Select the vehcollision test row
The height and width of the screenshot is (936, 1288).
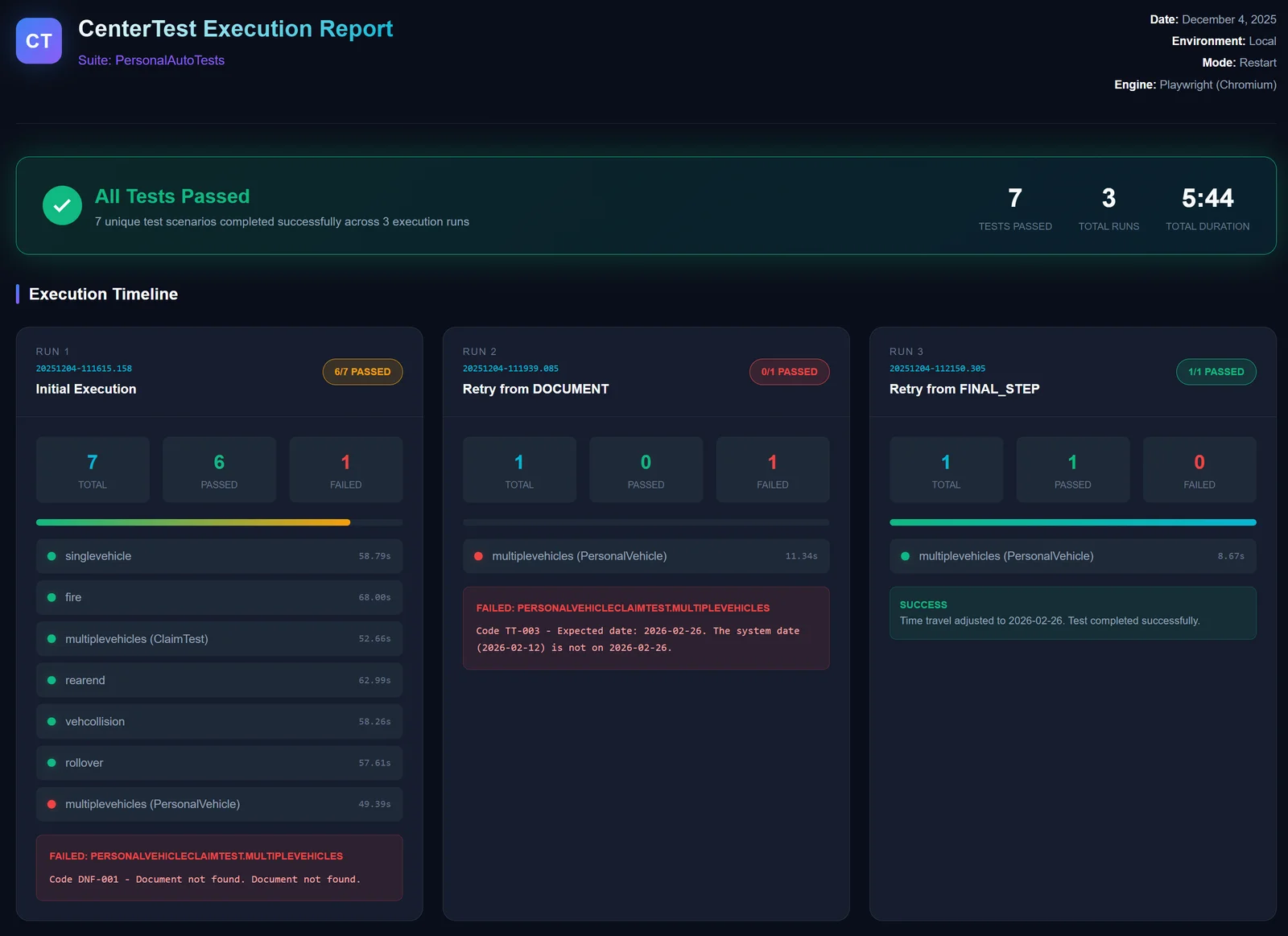click(219, 722)
